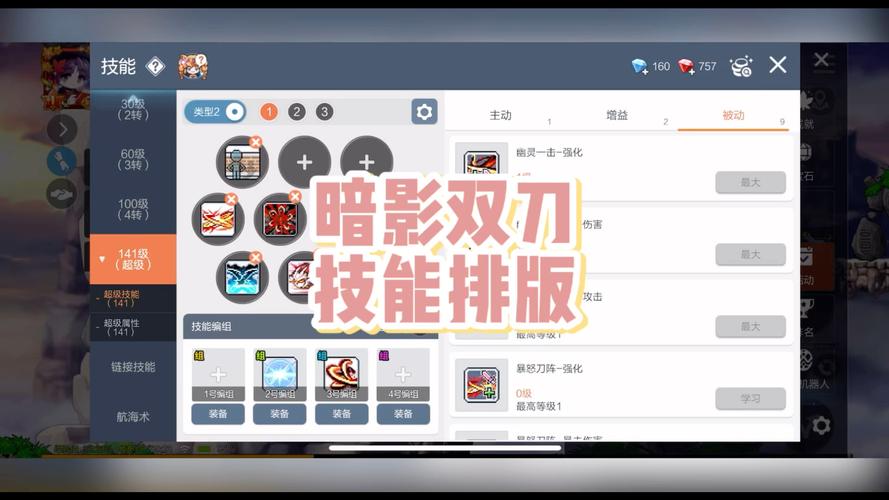
Task: Select skill preset 1
Action: tap(269, 112)
